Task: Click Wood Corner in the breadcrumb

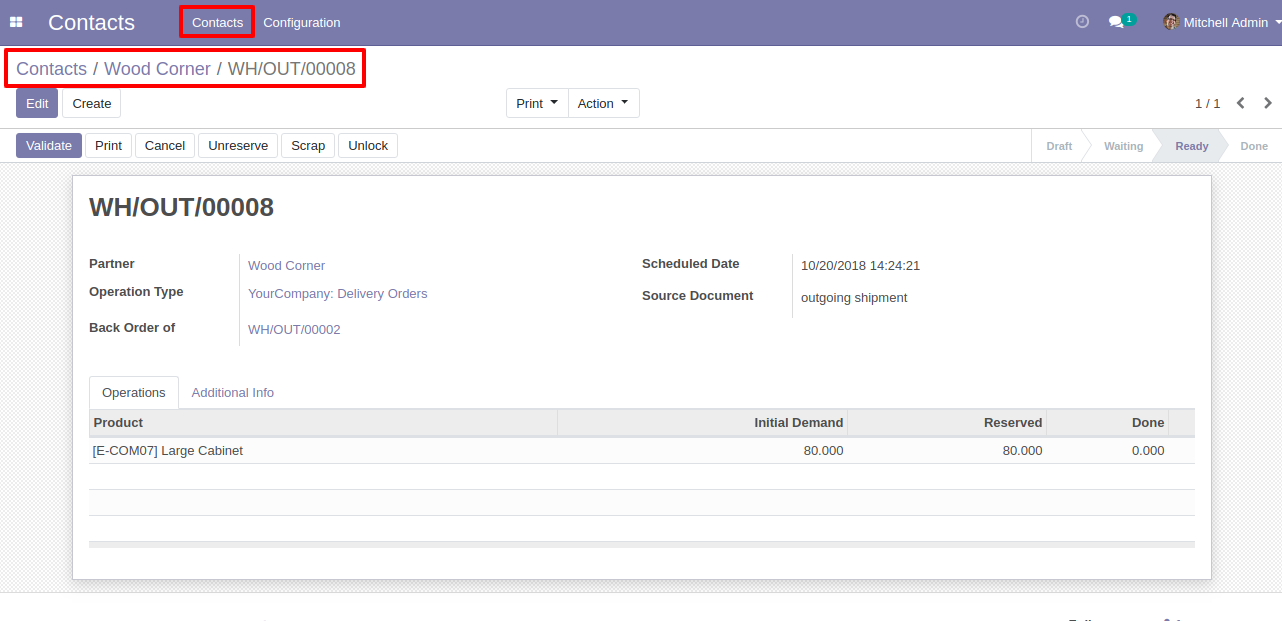Action: 157,69
